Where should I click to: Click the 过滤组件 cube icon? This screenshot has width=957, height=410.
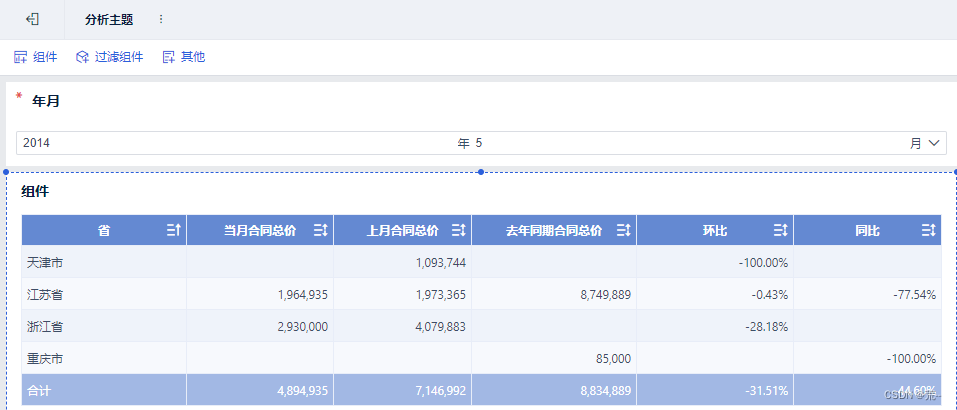82,57
